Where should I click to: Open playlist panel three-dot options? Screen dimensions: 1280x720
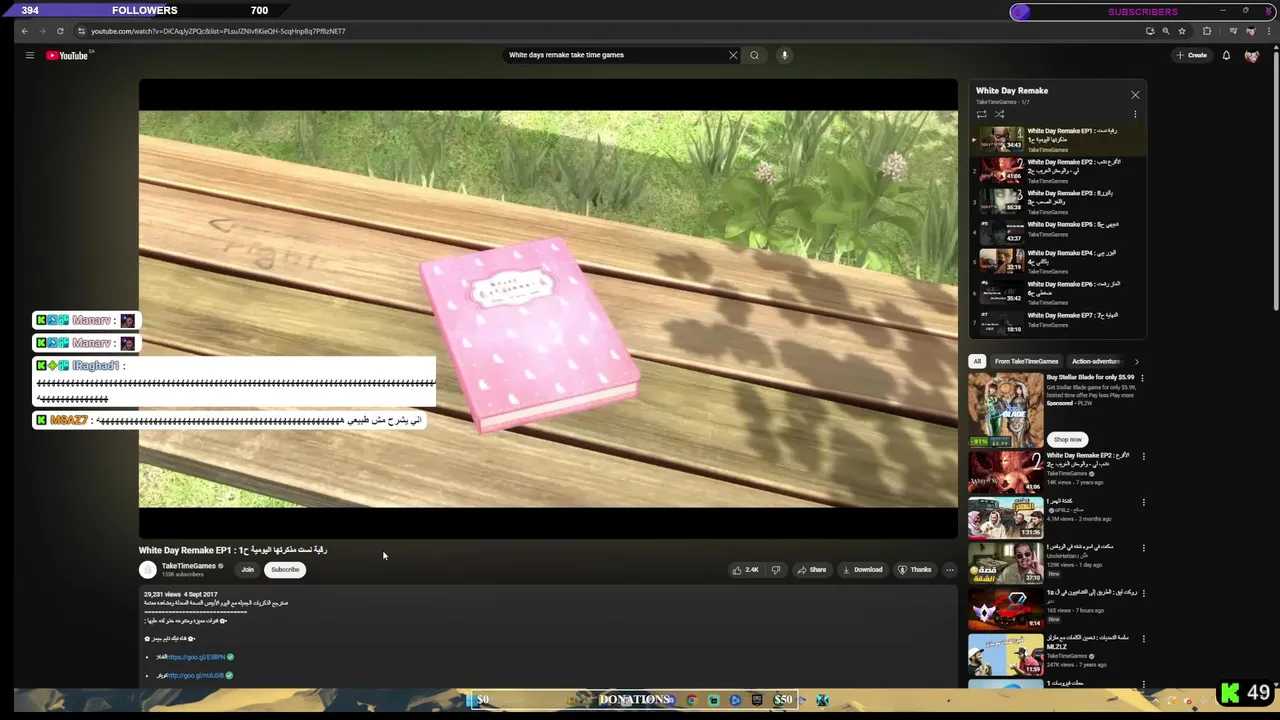(x=1135, y=114)
